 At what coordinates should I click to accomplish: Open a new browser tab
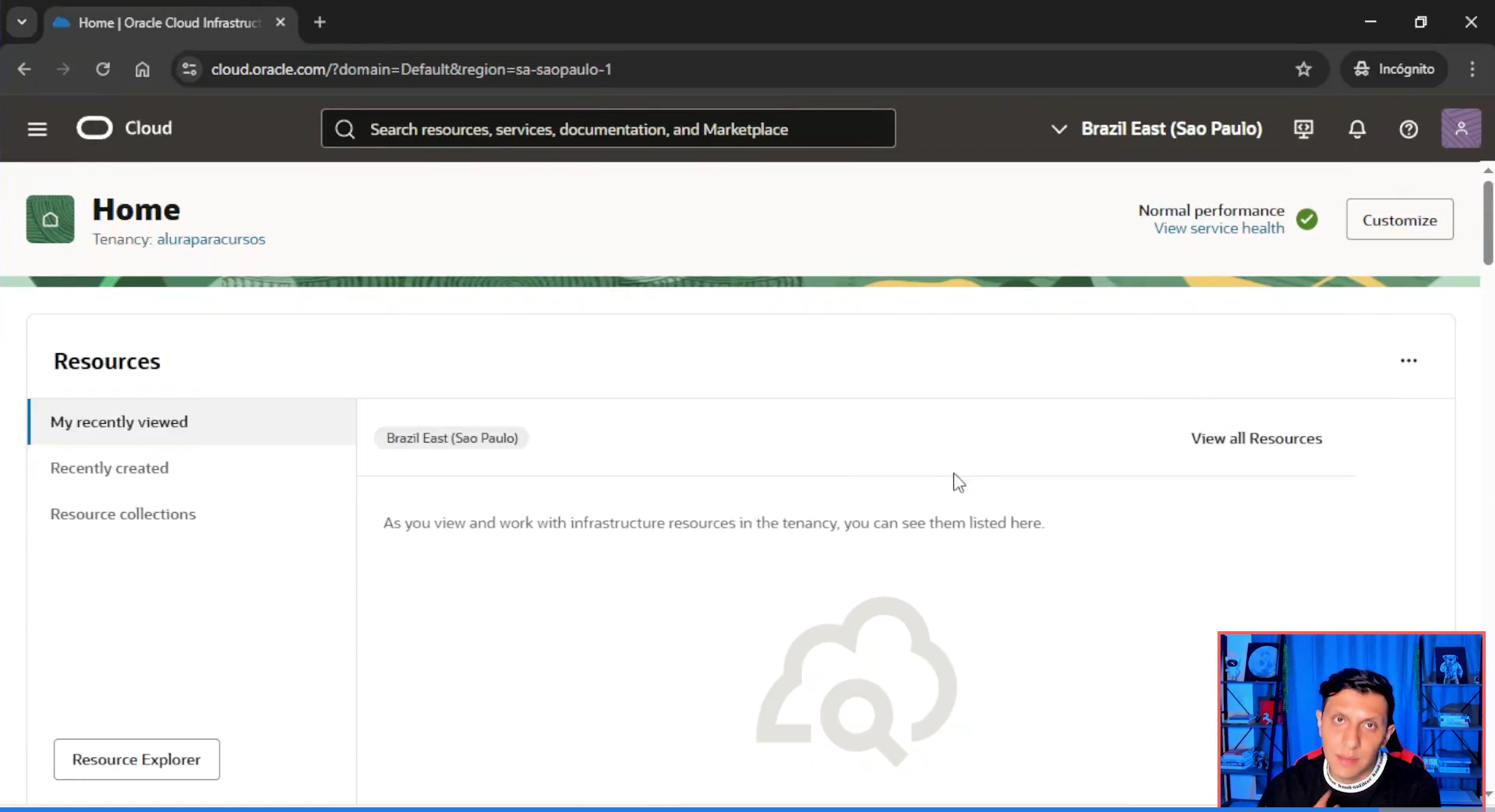tap(320, 23)
